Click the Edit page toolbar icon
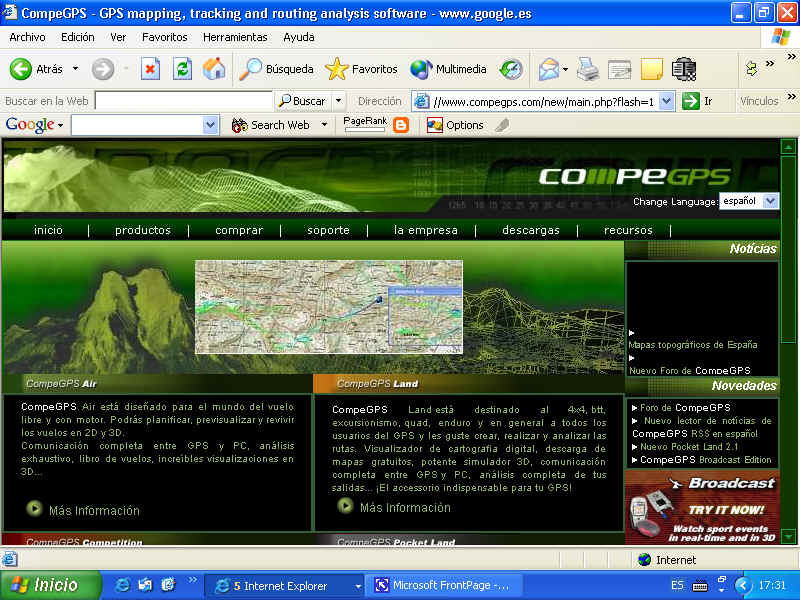The width and height of the screenshot is (800, 600). point(619,69)
